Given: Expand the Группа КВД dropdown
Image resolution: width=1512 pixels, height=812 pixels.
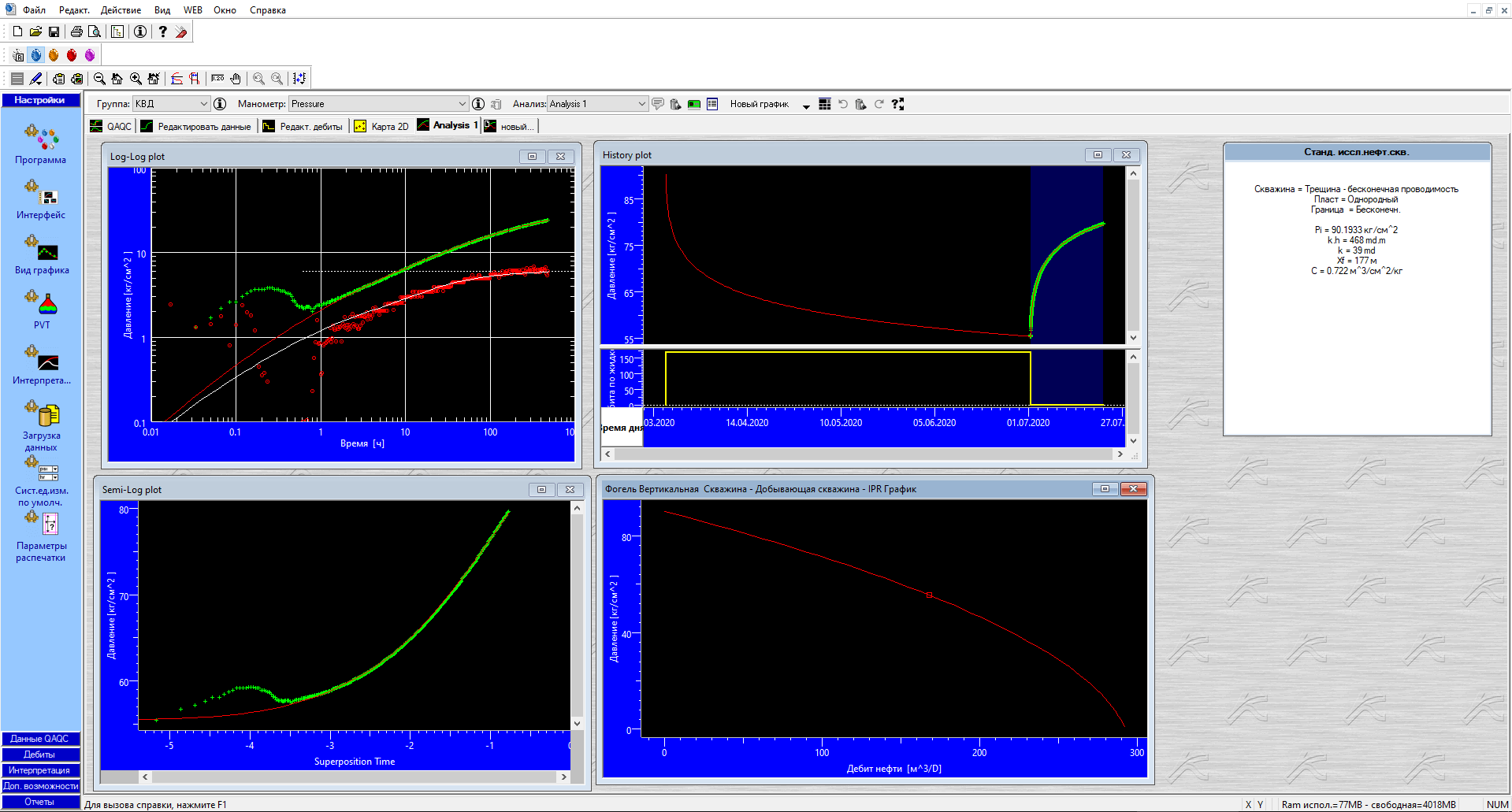Looking at the screenshot, I should pos(203,104).
